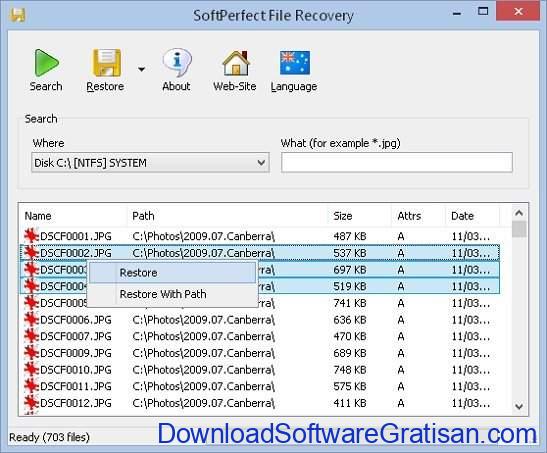Image resolution: width=547 pixels, height=453 pixels.
Task: Click the red icon beside DSCF0001.JPG
Action: click(31, 236)
